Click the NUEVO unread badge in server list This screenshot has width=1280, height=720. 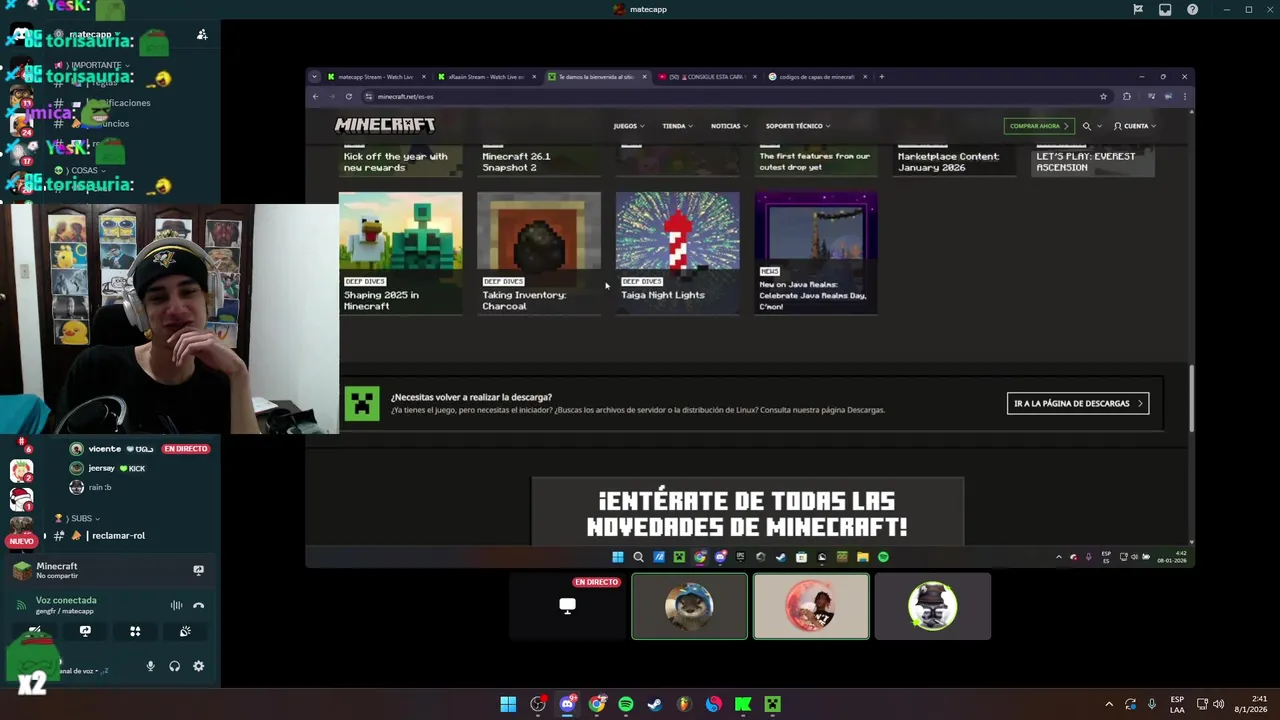click(x=21, y=541)
